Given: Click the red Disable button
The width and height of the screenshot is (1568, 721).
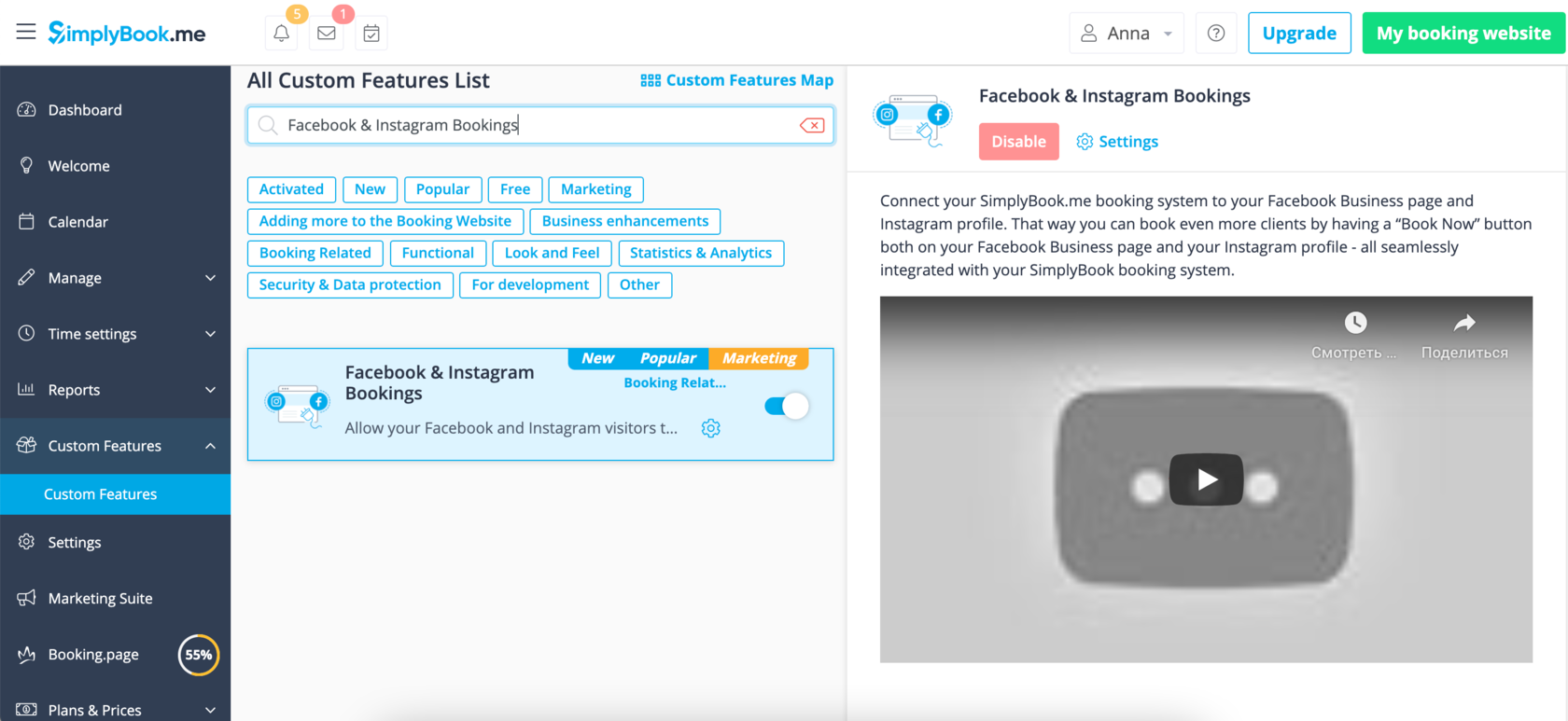Looking at the screenshot, I should pos(1018,142).
